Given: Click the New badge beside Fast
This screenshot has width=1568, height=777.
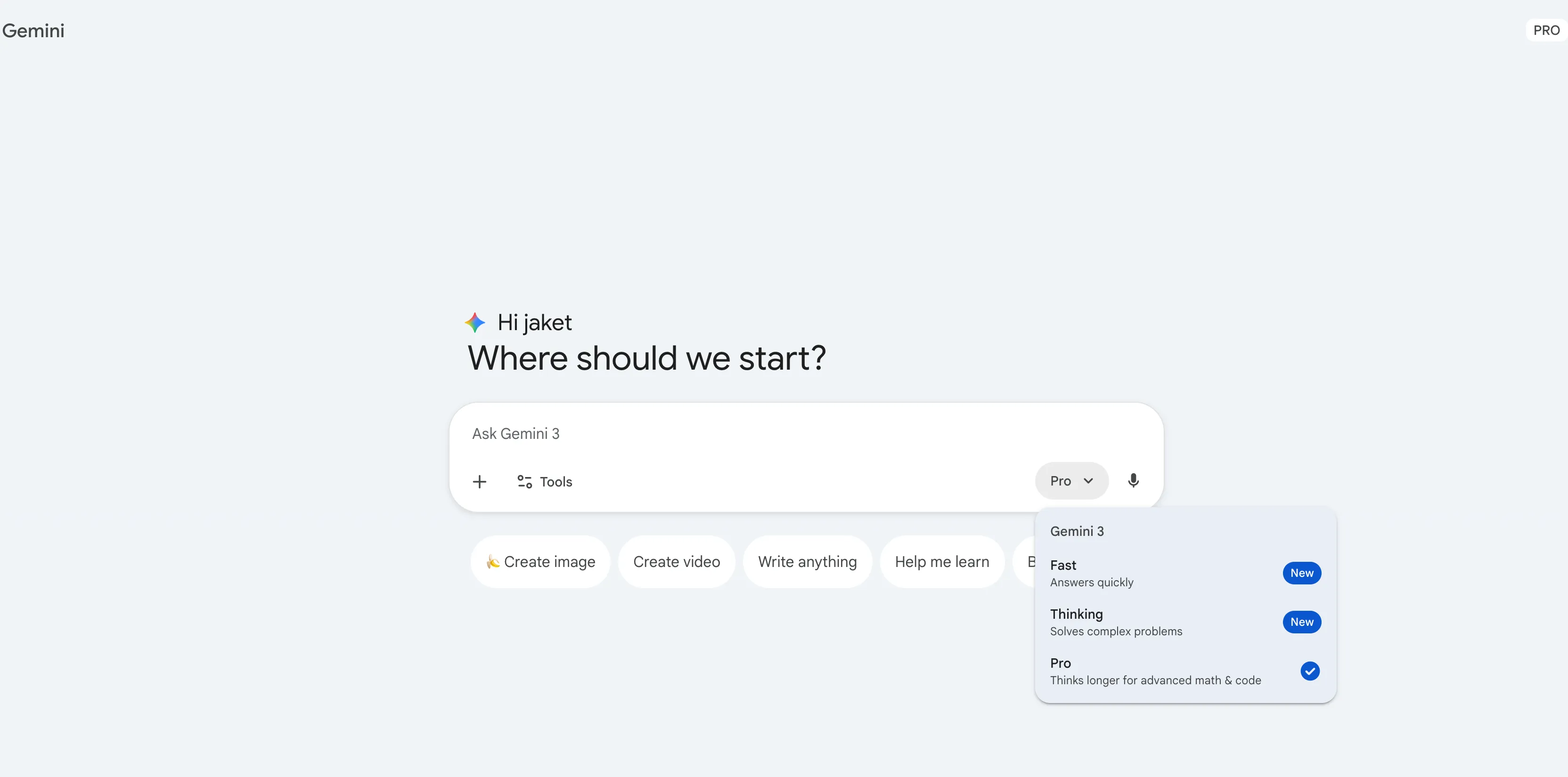Looking at the screenshot, I should (1301, 573).
